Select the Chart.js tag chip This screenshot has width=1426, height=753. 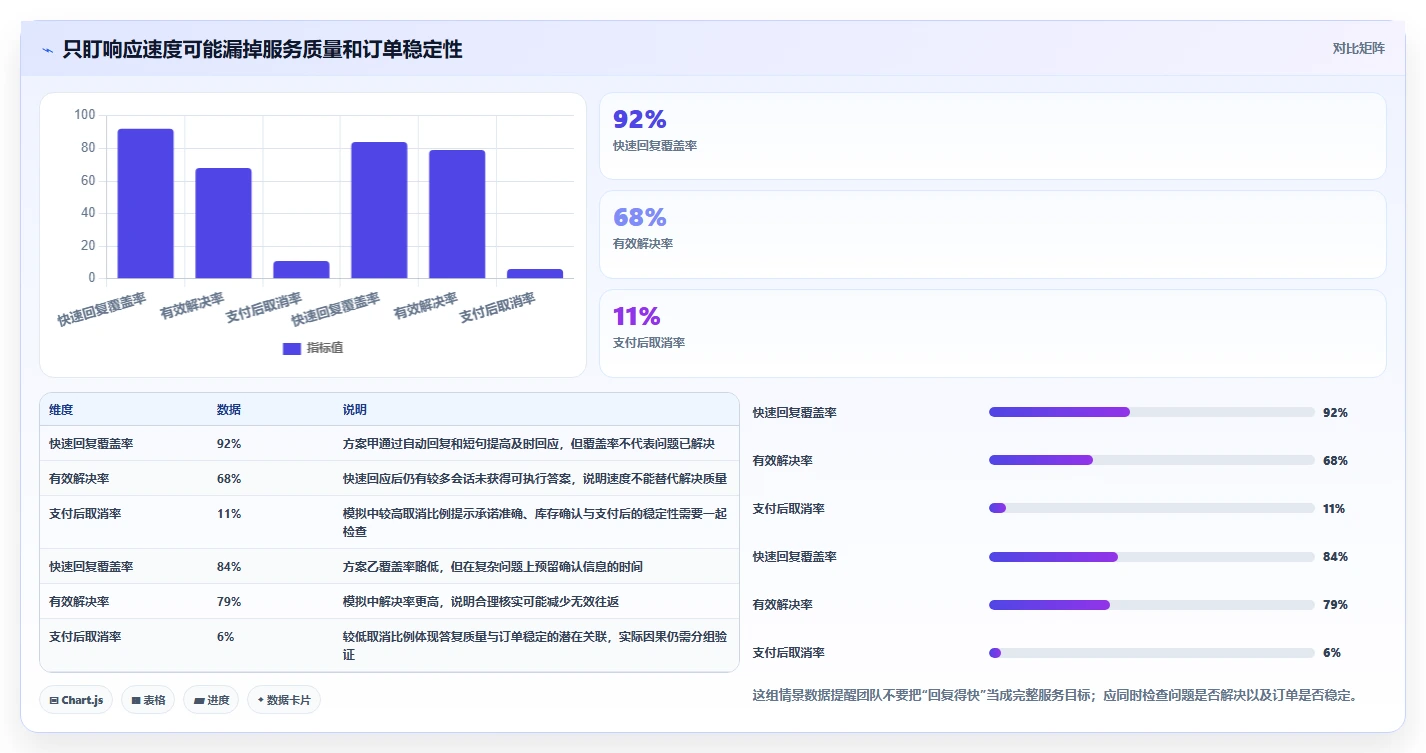tap(77, 700)
